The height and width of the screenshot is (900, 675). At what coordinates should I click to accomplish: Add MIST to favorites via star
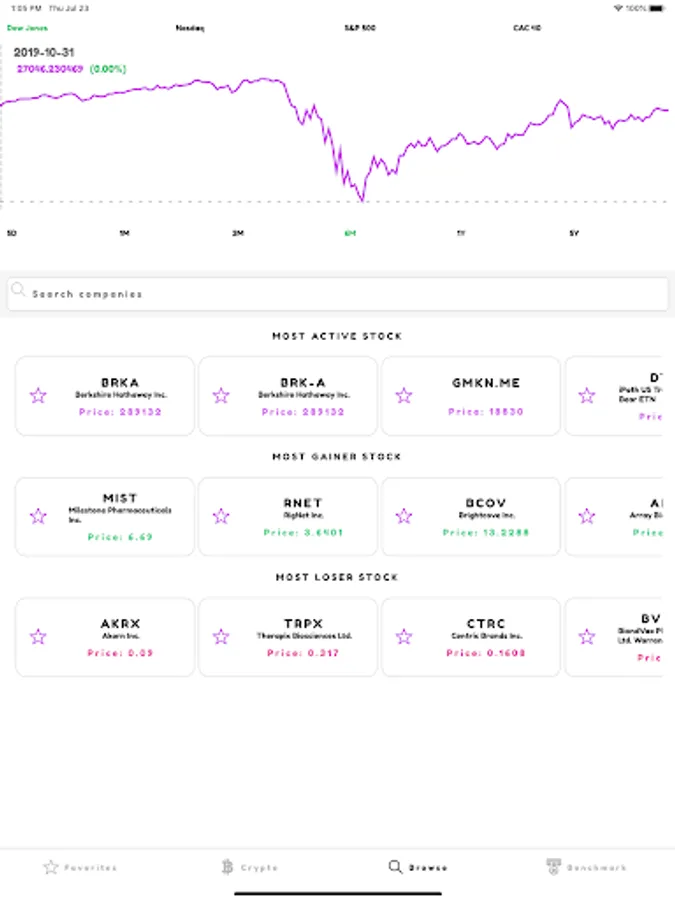coord(38,516)
